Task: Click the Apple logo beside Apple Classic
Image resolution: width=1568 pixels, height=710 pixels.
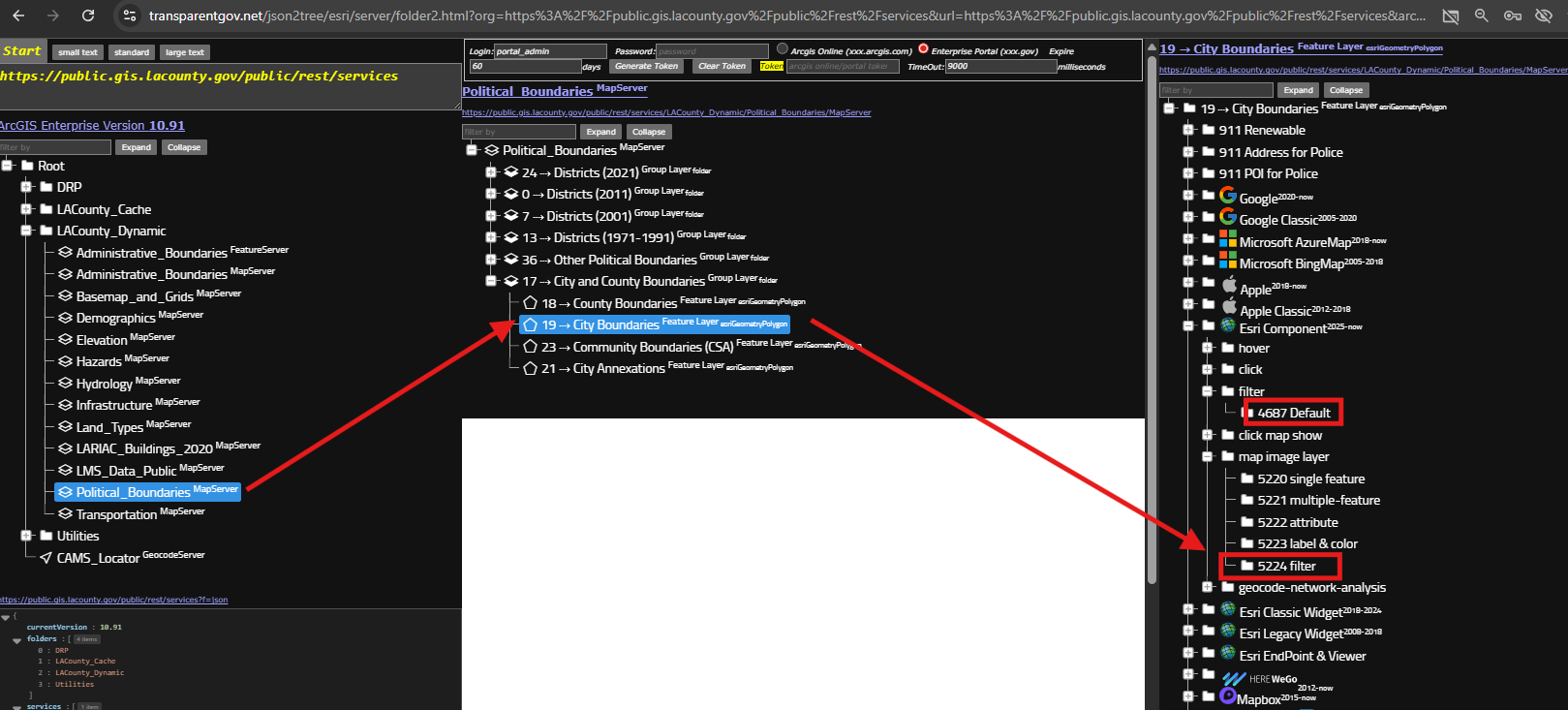Action: click(1229, 307)
